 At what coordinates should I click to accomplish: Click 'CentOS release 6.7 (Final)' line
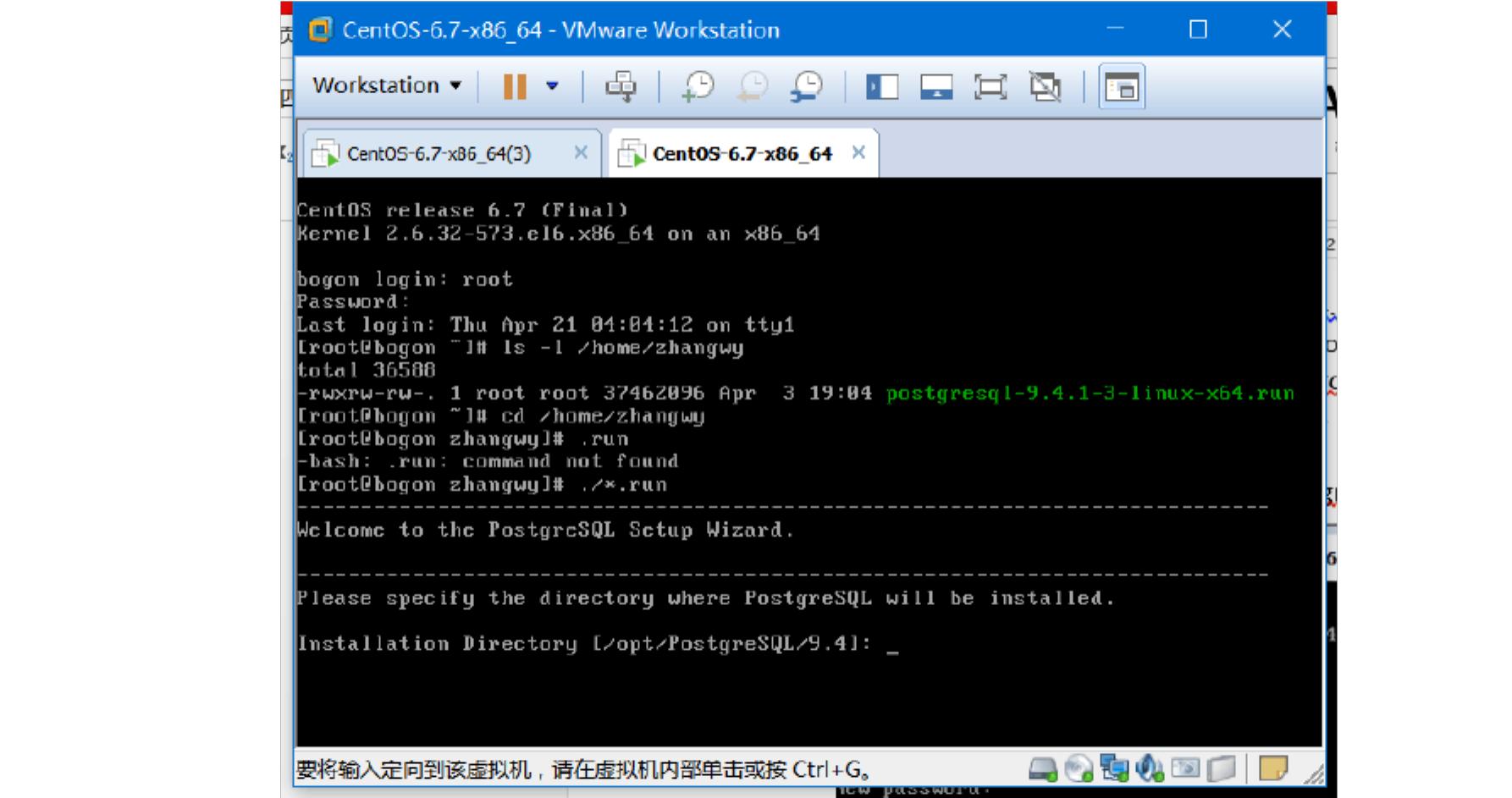(x=462, y=210)
